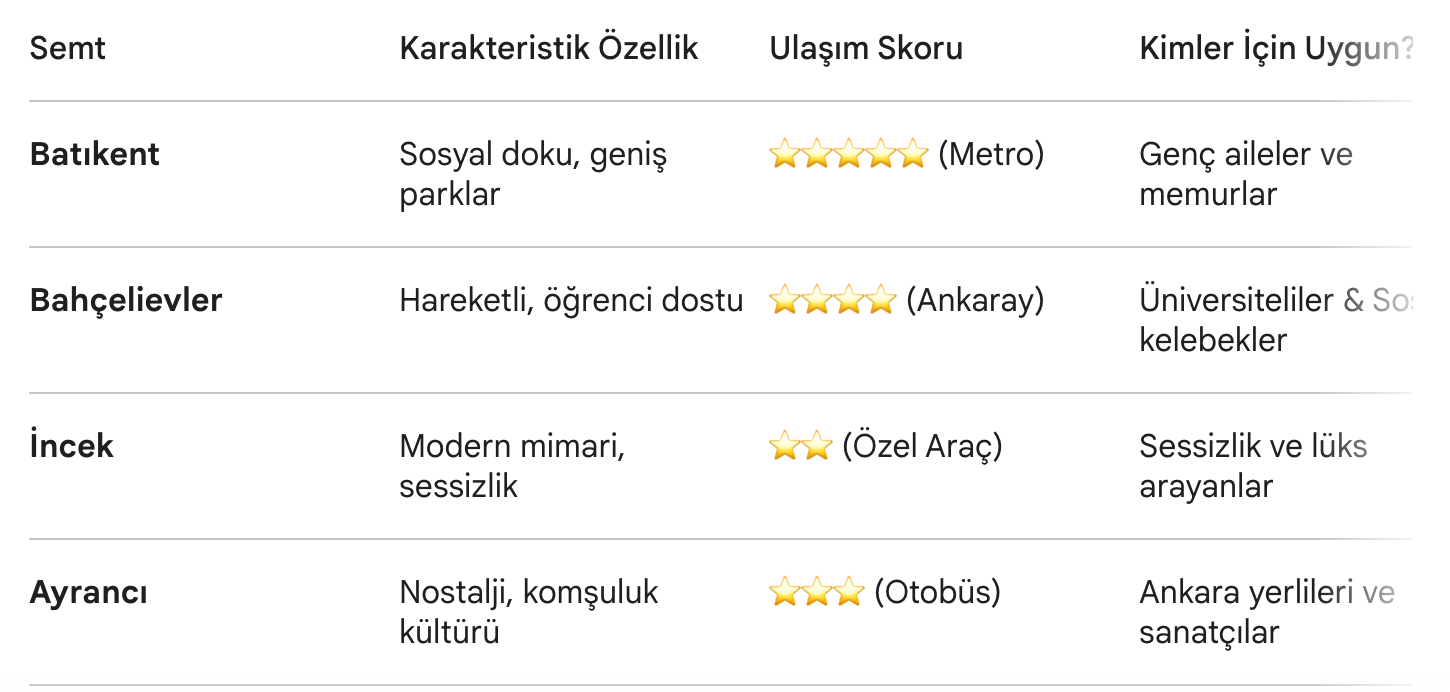
Task: Select the 'Modern mimari, sessizlik' cell
Action: [x=512, y=466]
